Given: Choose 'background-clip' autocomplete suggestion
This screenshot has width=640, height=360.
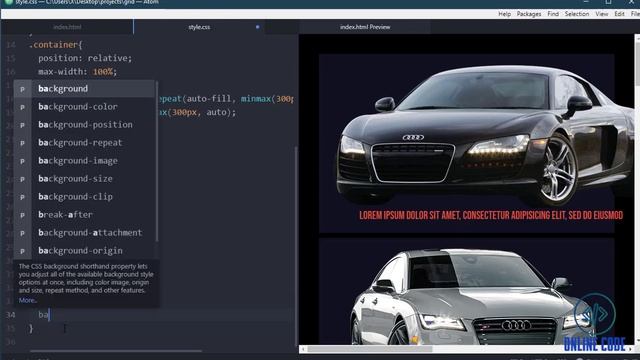Looking at the screenshot, I should (x=84, y=196).
